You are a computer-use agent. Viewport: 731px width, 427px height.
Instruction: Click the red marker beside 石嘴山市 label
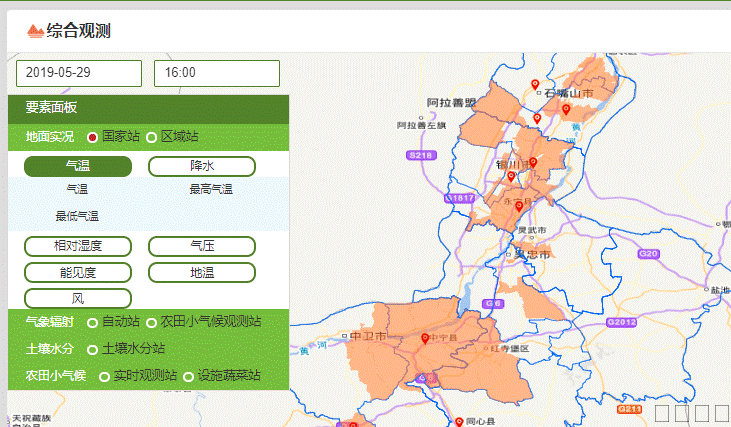click(x=536, y=85)
